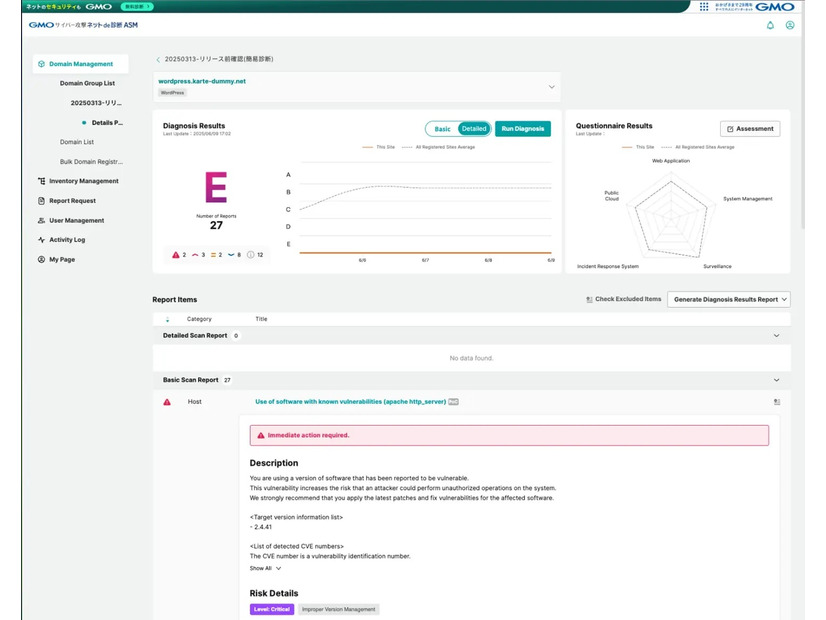Open the GMO apps grid icon
This screenshot has height=620, width=826.
(704, 6)
